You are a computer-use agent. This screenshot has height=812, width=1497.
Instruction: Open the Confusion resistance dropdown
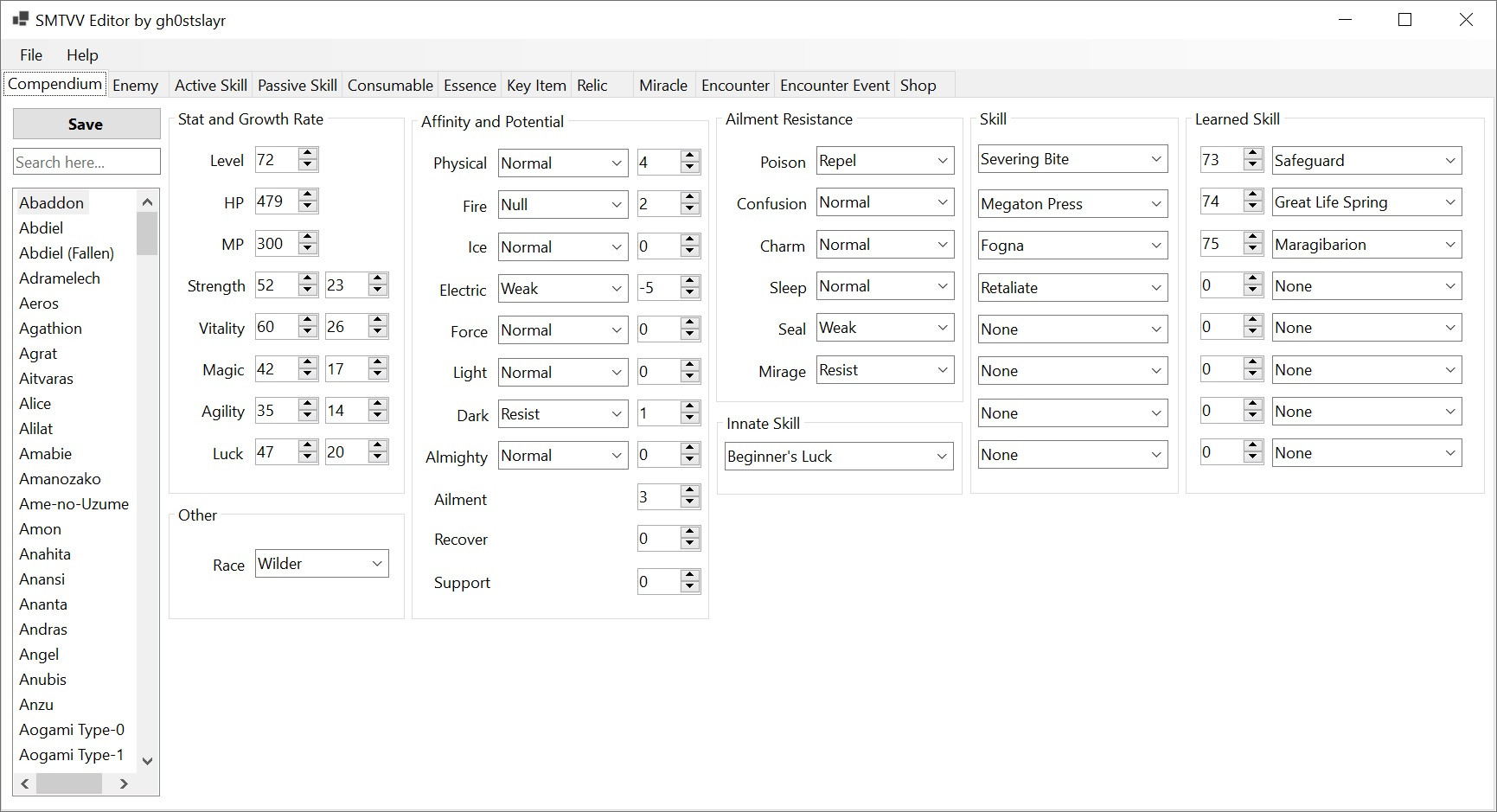(885, 201)
